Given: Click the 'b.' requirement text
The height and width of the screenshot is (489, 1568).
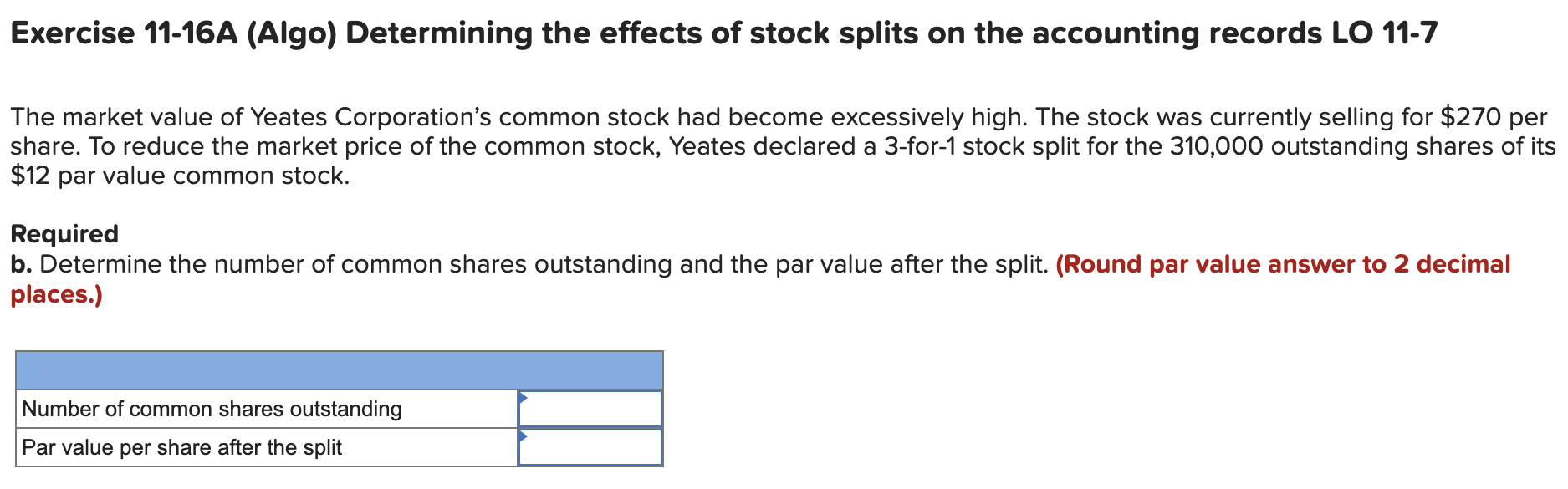Looking at the screenshot, I should 23,265.
